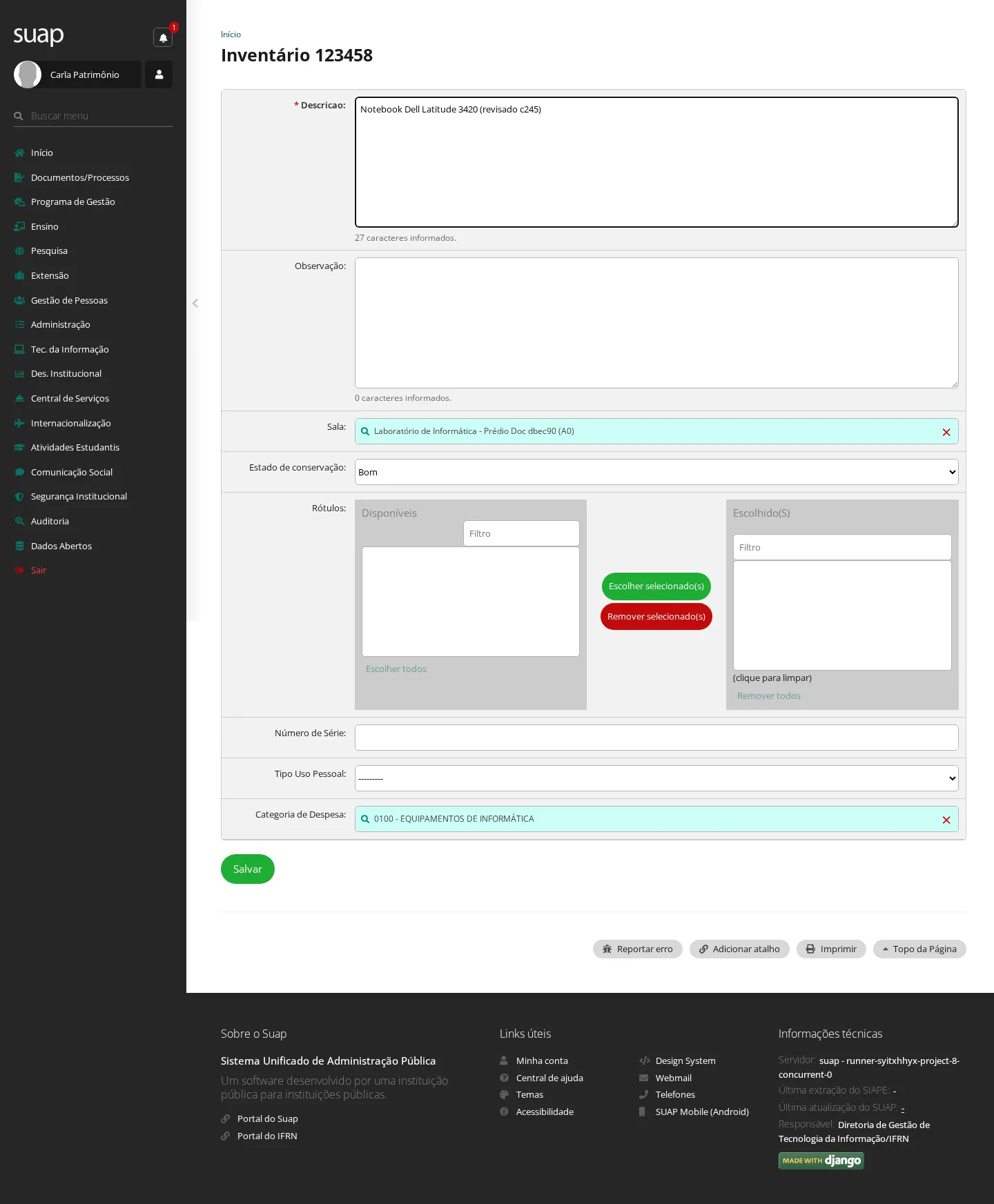Click the Internacionalização plane icon
994x1204 pixels.
[x=19, y=423]
